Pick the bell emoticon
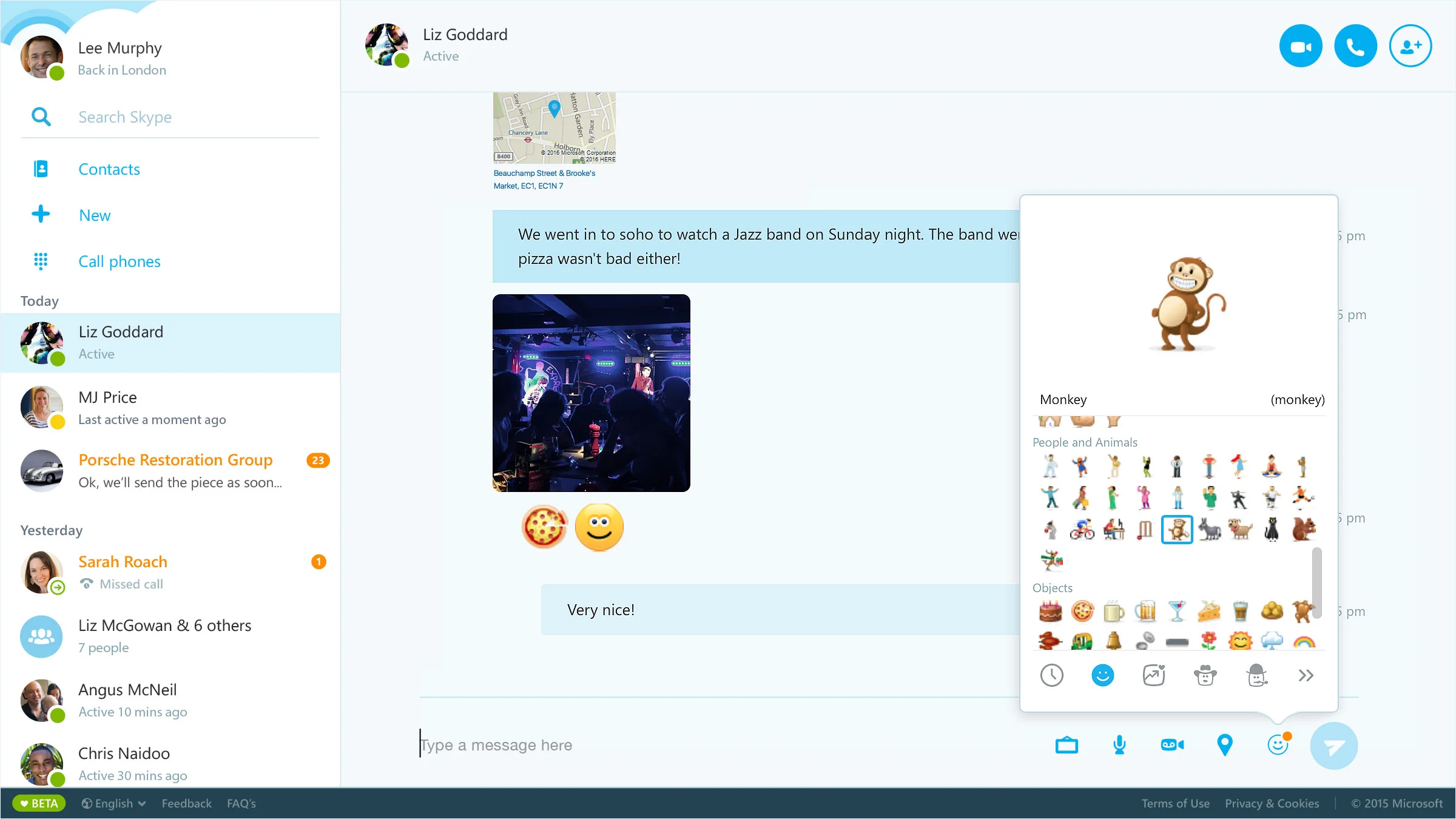Screen dimensions: 1456x819 tap(1114, 641)
